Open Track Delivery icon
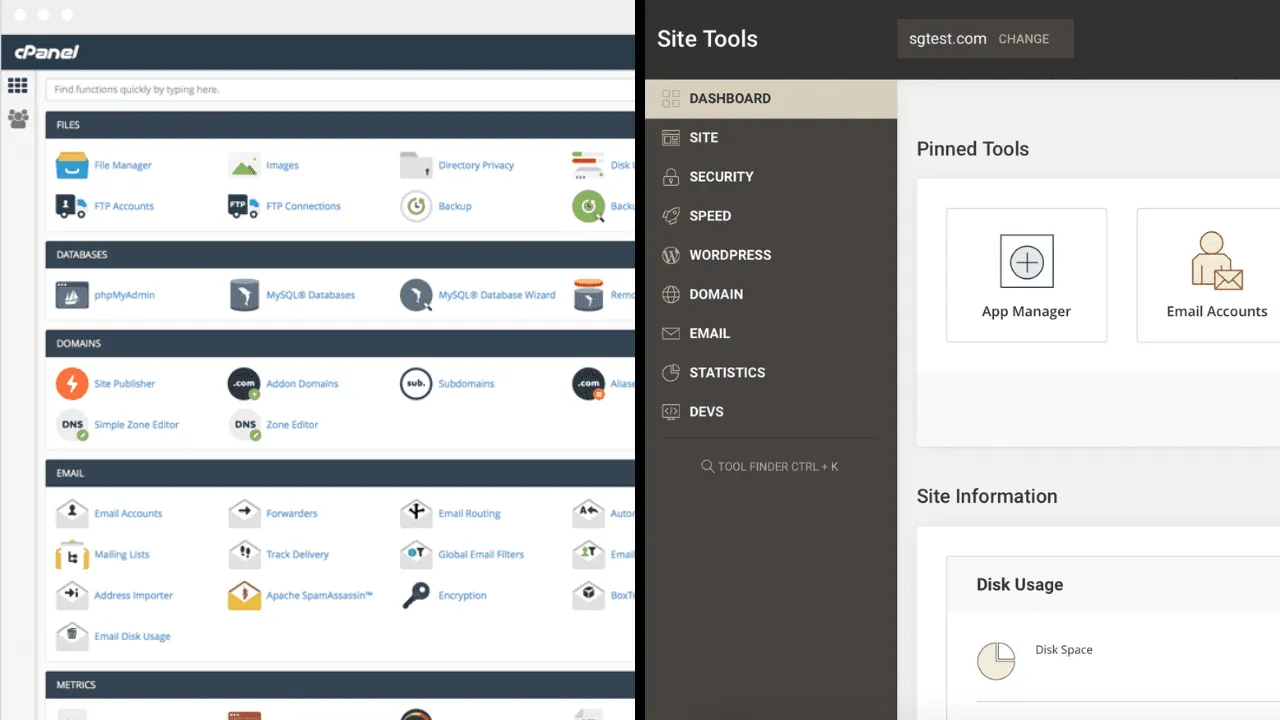This screenshot has height=720, width=1280. (244, 554)
